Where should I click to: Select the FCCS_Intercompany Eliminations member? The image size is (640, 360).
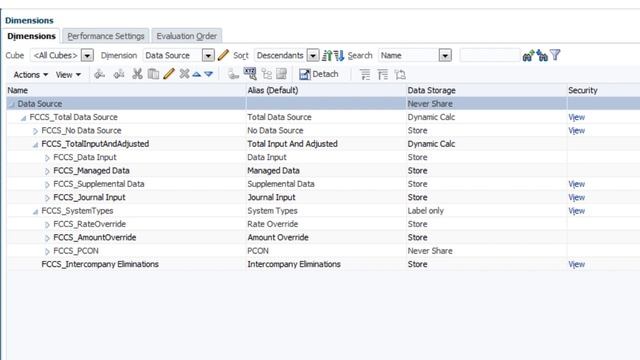pos(100,264)
